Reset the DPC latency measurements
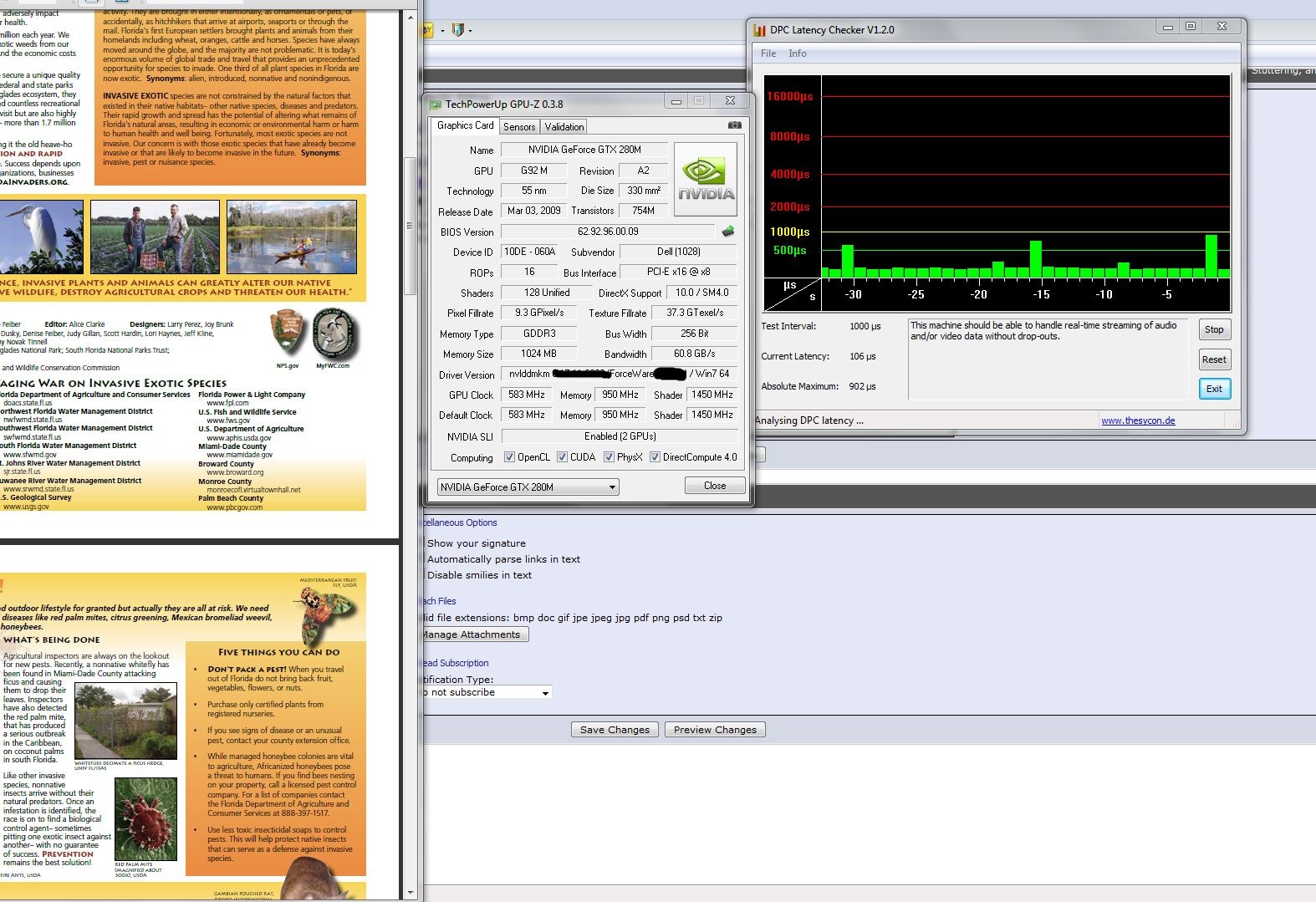This screenshot has height=902, width=1316. click(1214, 359)
